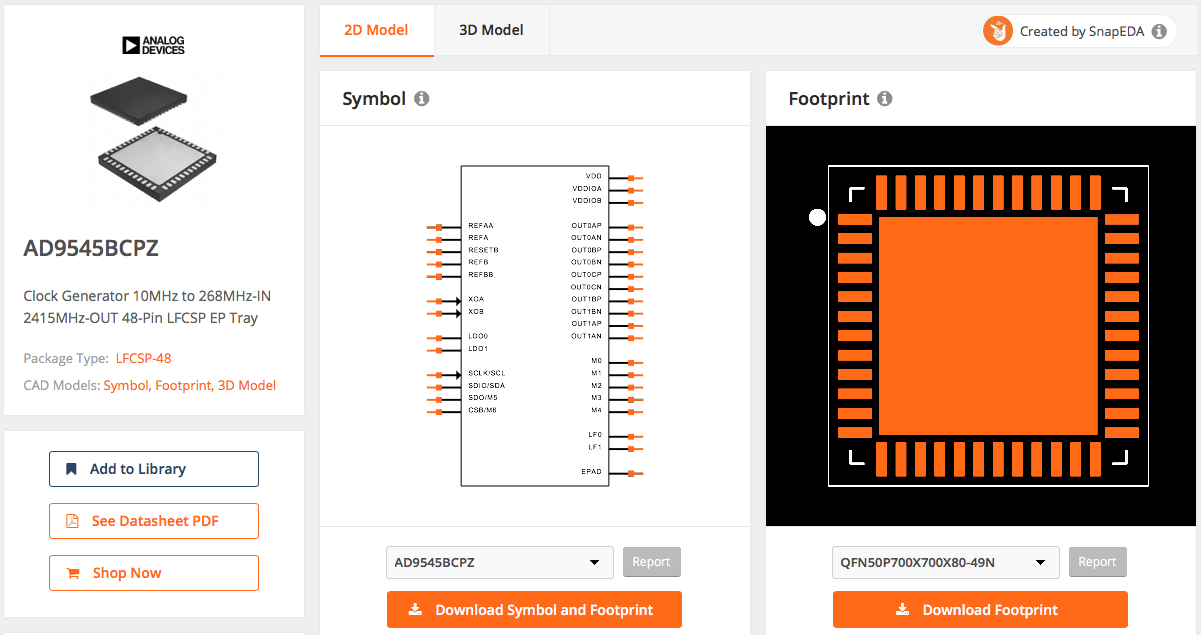The width and height of the screenshot is (1201, 635).
Task: Click the Shop Now button
Action: click(x=154, y=573)
